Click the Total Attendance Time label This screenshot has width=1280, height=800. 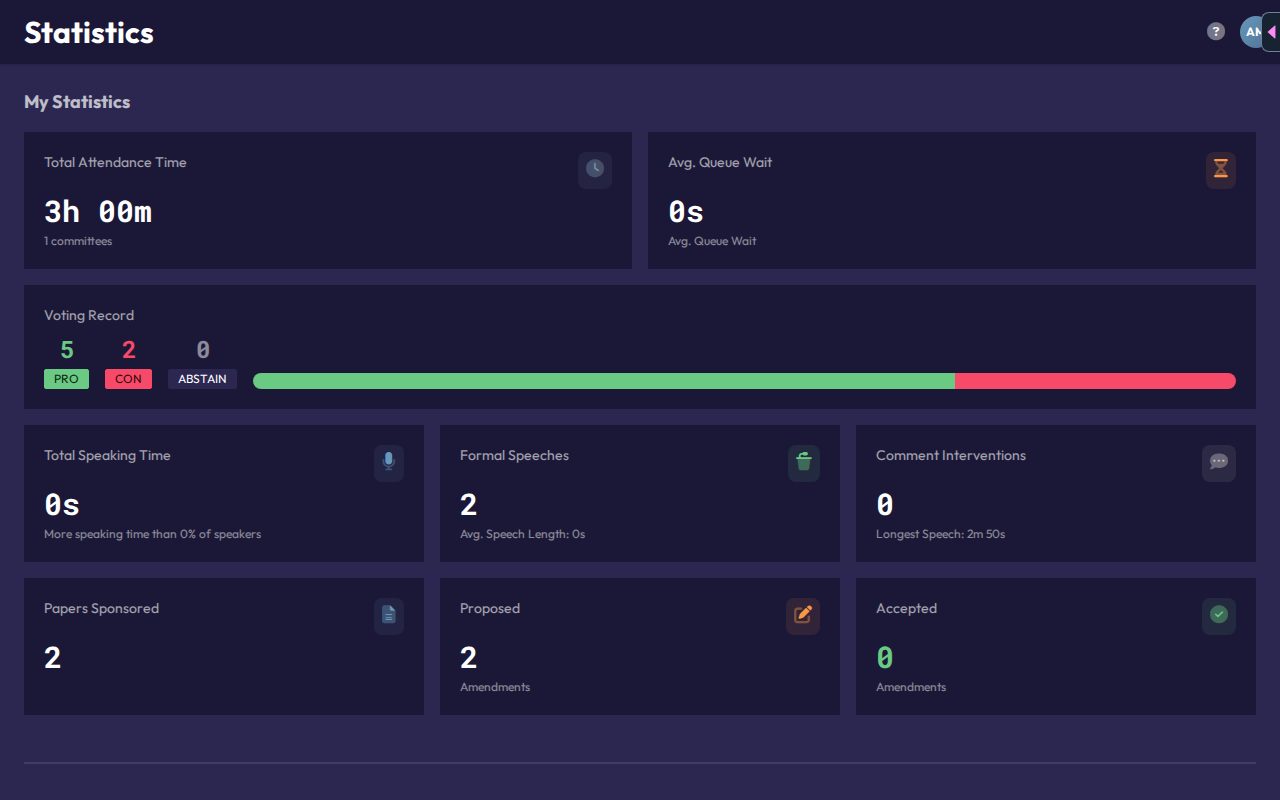tap(115, 162)
